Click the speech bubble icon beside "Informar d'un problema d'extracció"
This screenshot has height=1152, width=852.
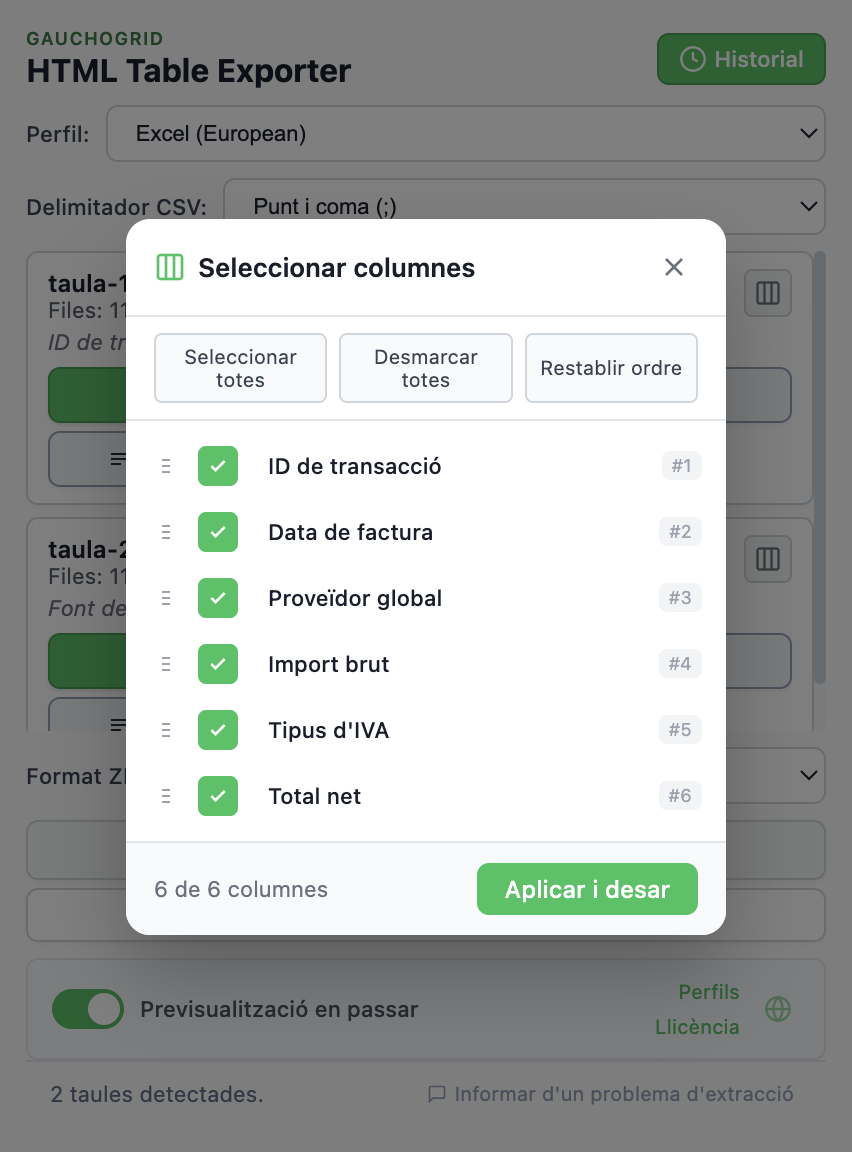click(x=437, y=1094)
